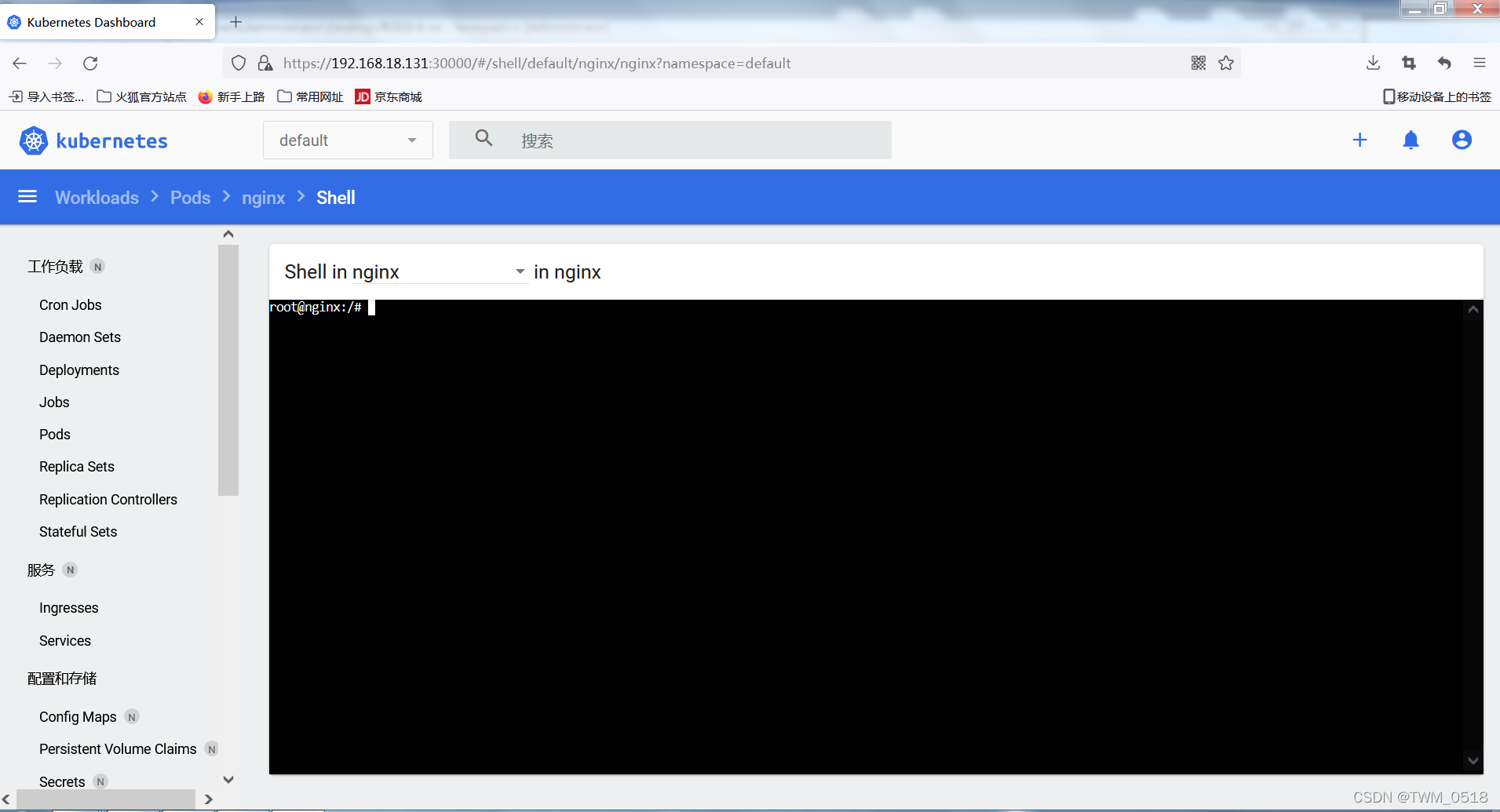
Task: Open the default namespace dropdown
Action: 348,140
